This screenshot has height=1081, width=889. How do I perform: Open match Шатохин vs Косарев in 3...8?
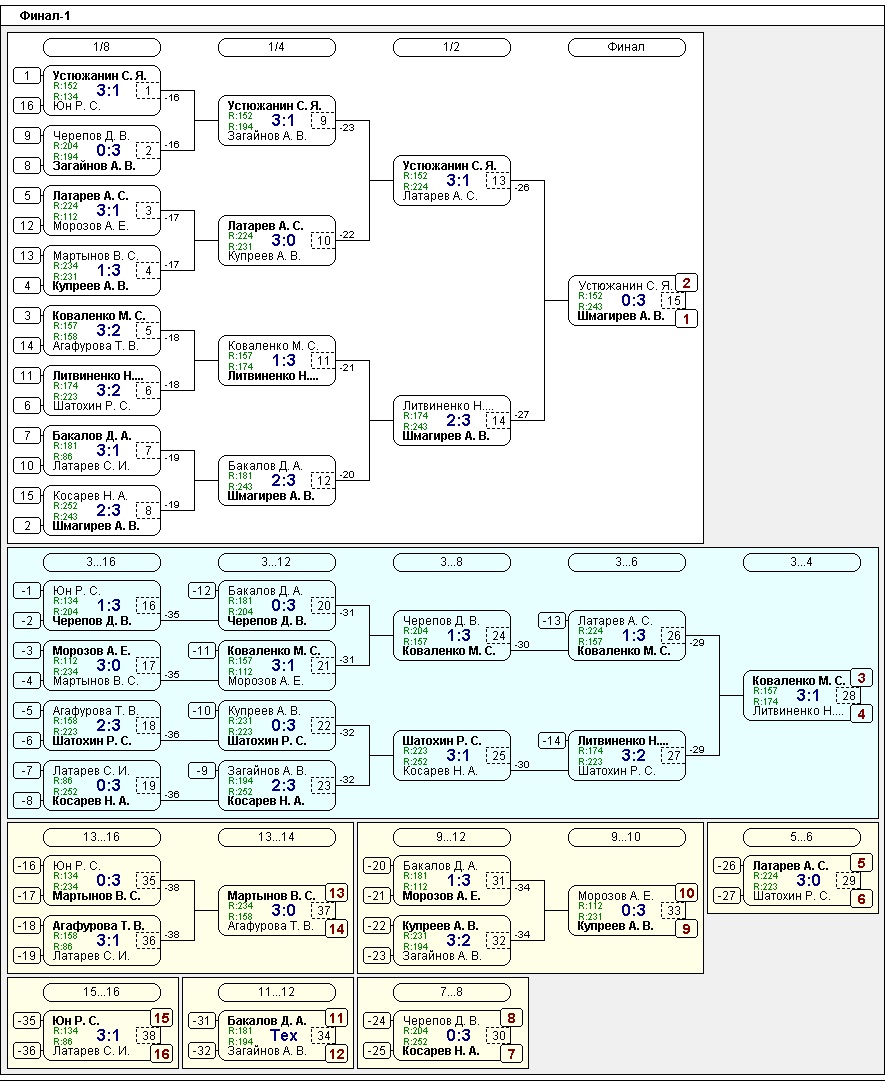coord(452,756)
